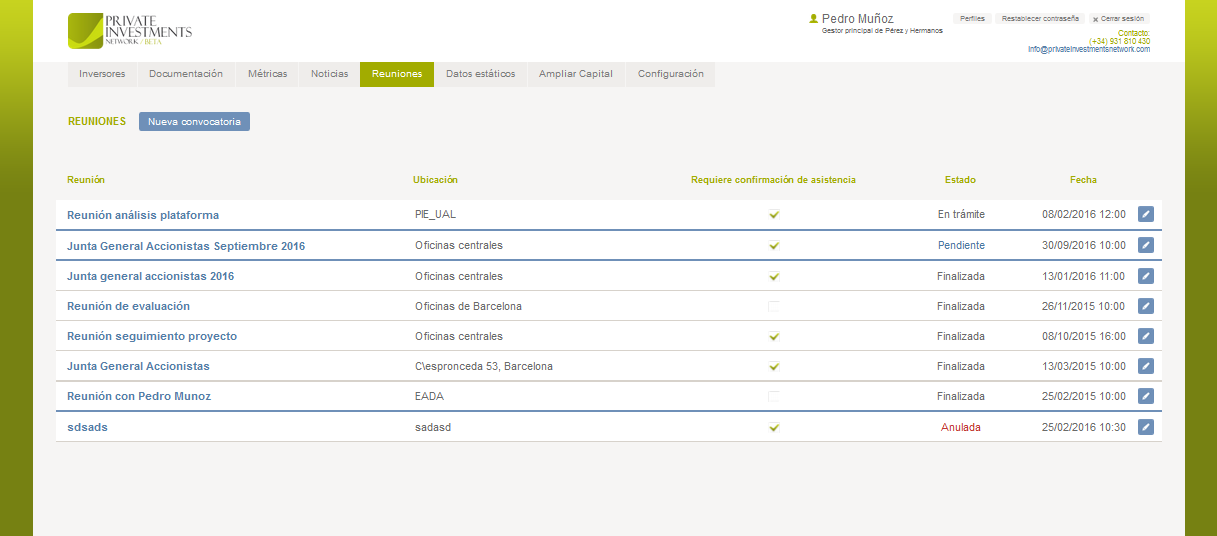The width and height of the screenshot is (1217, 536).
Task: Toggle attendance checkbox for Reunión de evaluación
Action: [774, 306]
